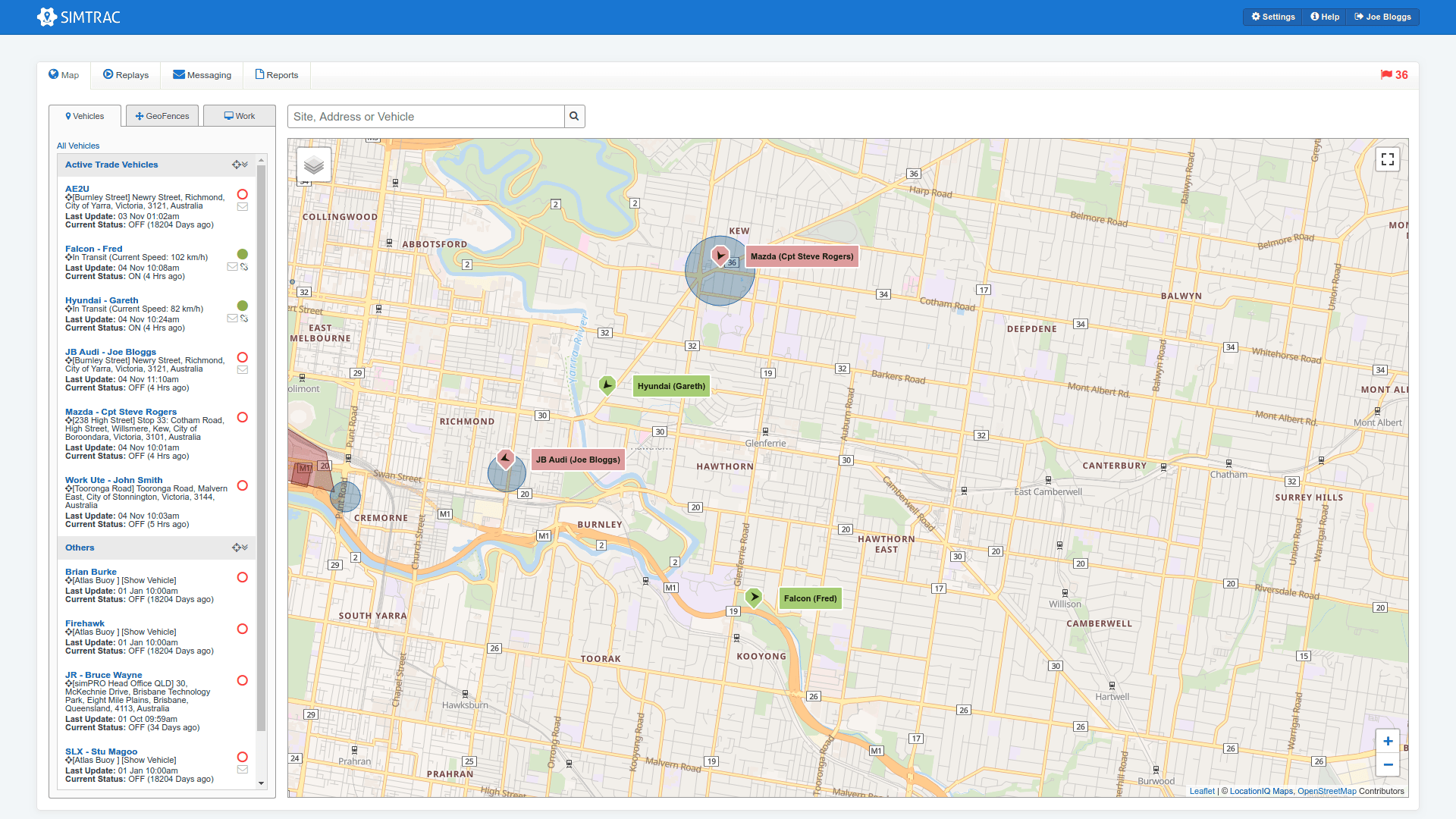Click vehicle list scrollbar down arrow
This screenshot has height=819, width=1456.
point(261,783)
